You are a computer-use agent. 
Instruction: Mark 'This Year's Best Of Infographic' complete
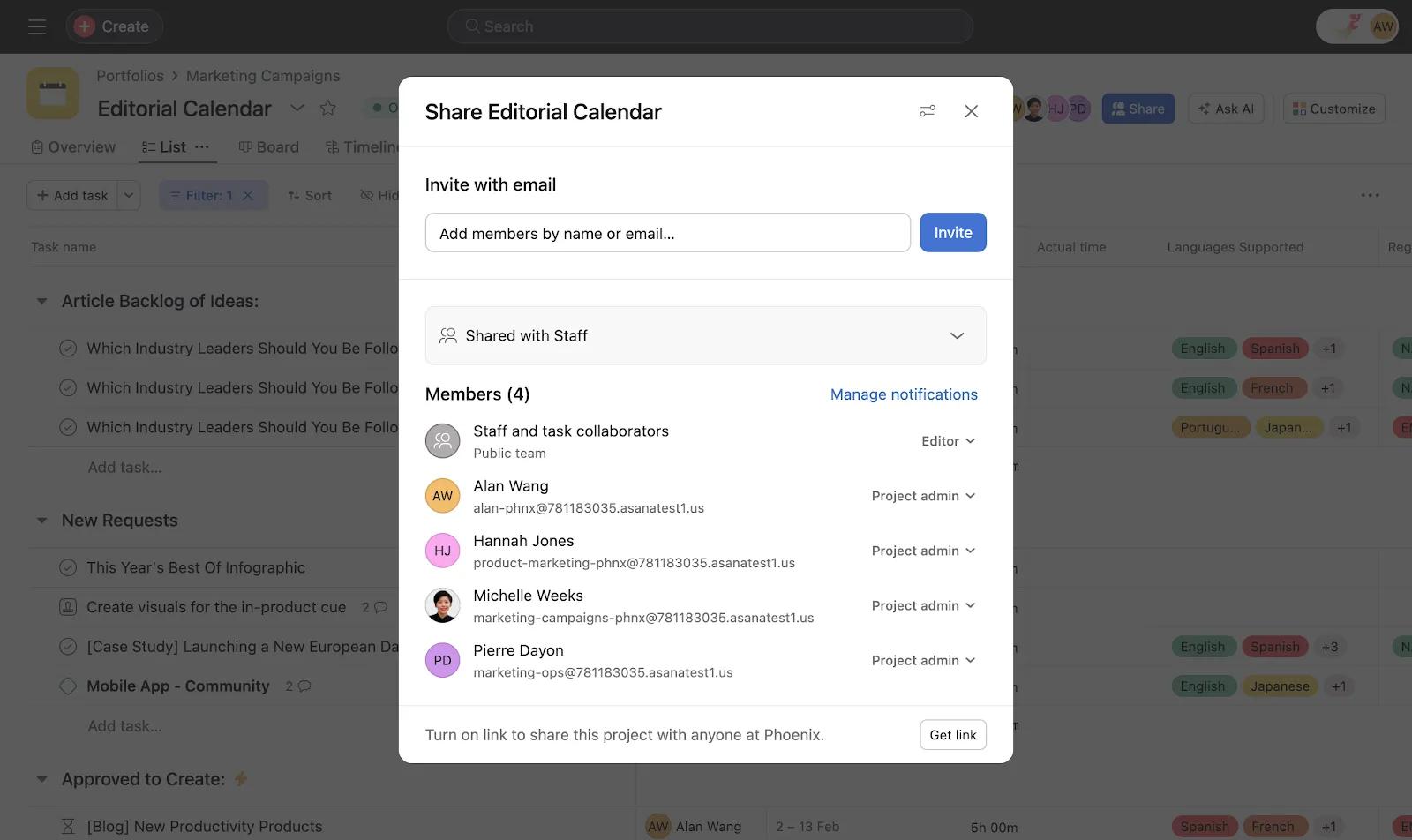68,567
